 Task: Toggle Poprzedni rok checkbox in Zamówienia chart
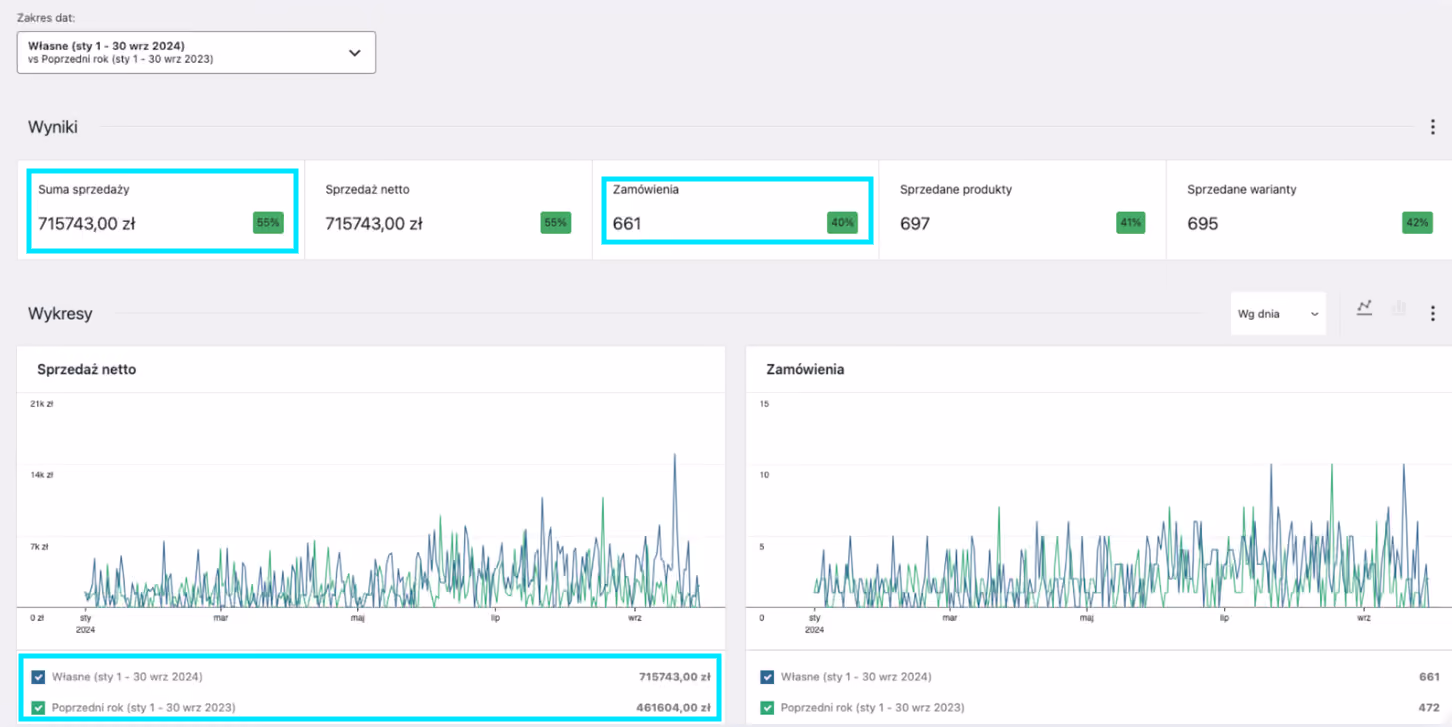[x=767, y=708]
